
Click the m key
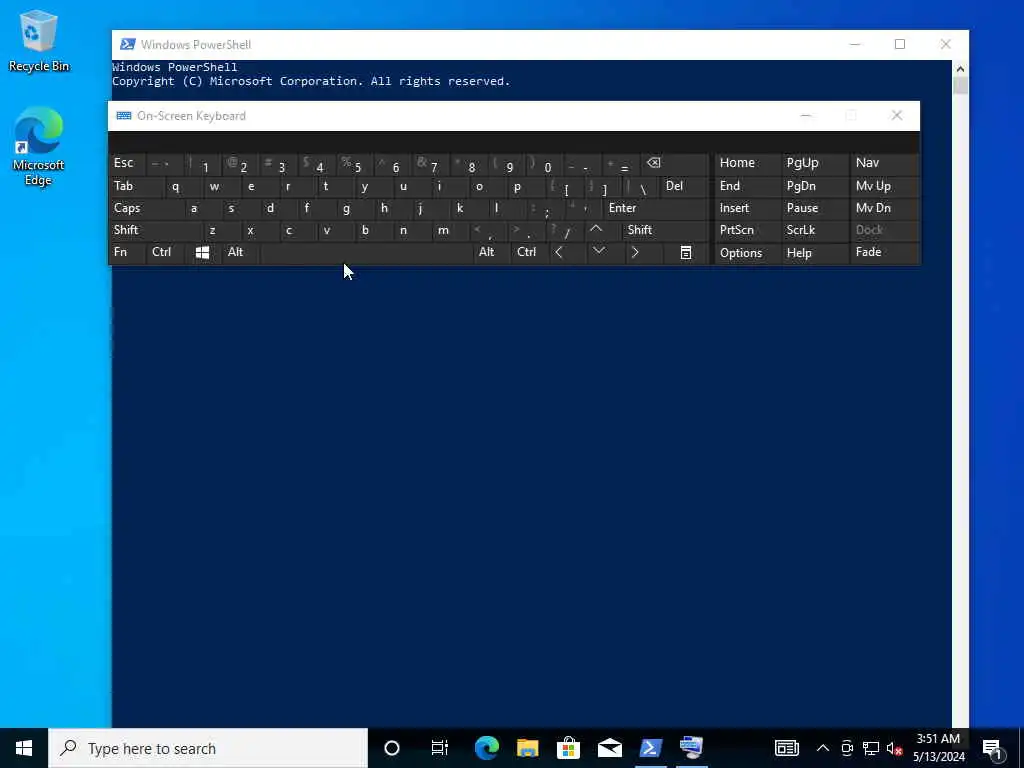point(451,230)
